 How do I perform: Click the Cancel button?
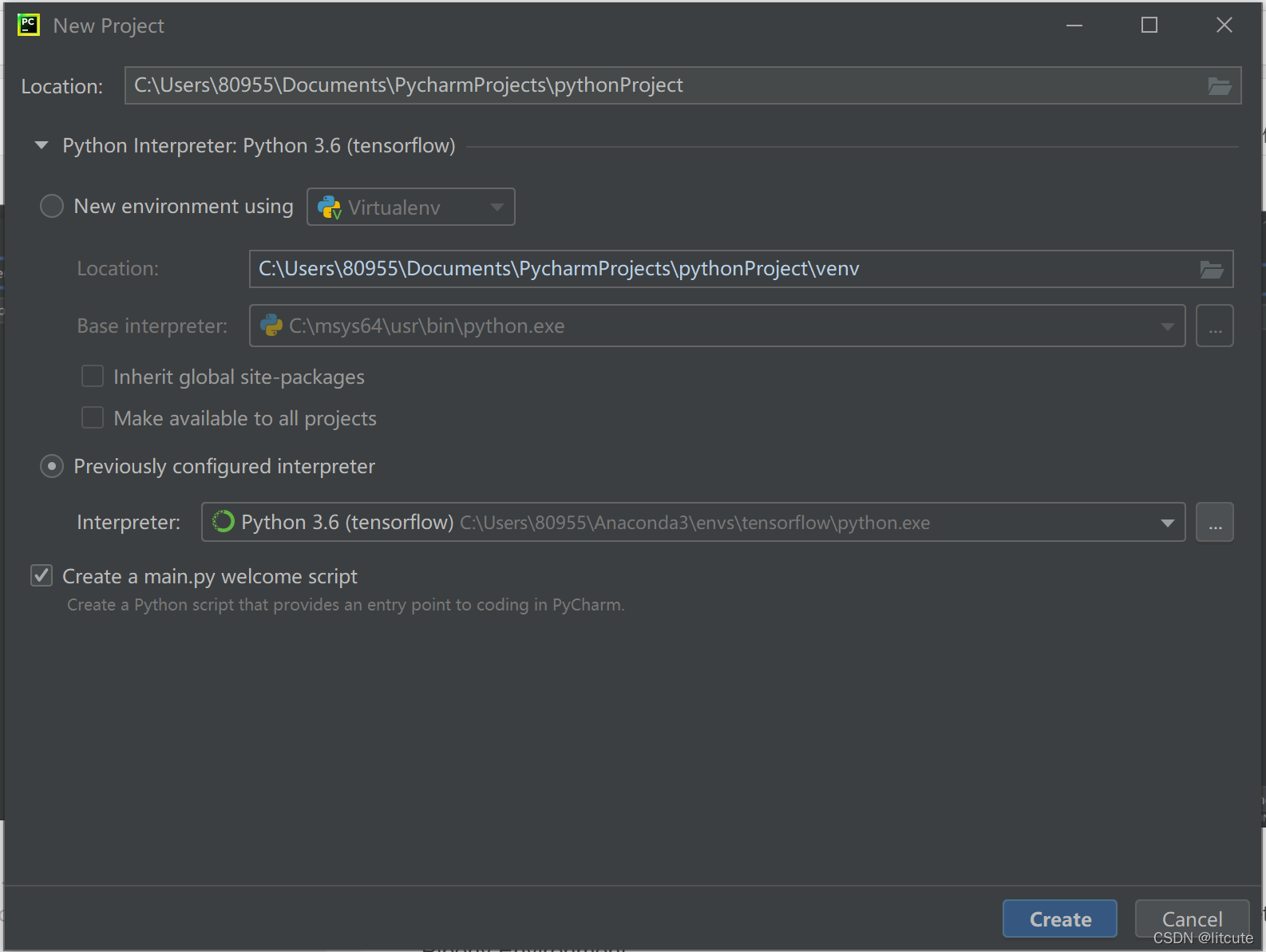(1192, 919)
